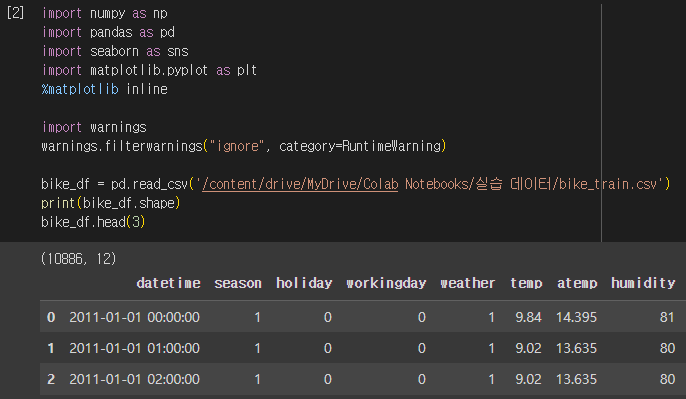The image size is (686, 399).
Task: Click the "ignore" string argument
Action: (237, 146)
